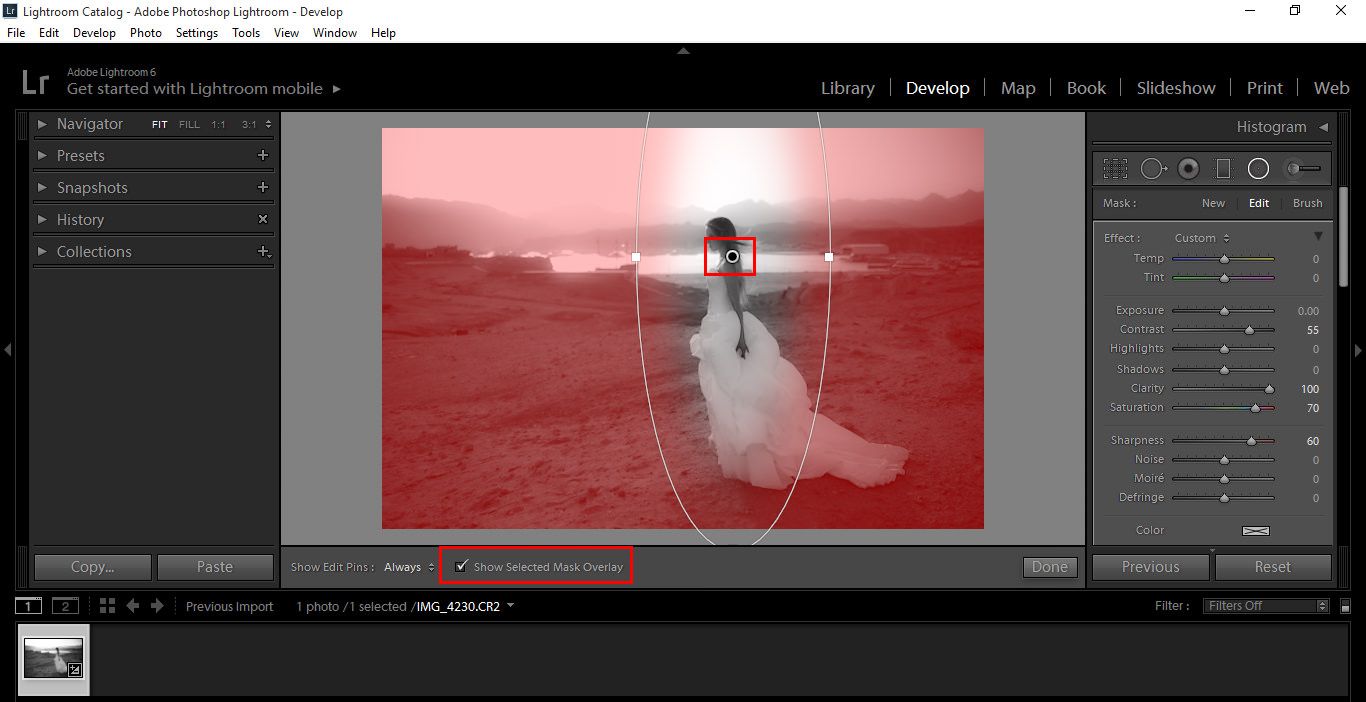Image resolution: width=1366 pixels, height=702 pixels.
Task: Go forward with the filmstrip right arrow
Action: [157, 605]
